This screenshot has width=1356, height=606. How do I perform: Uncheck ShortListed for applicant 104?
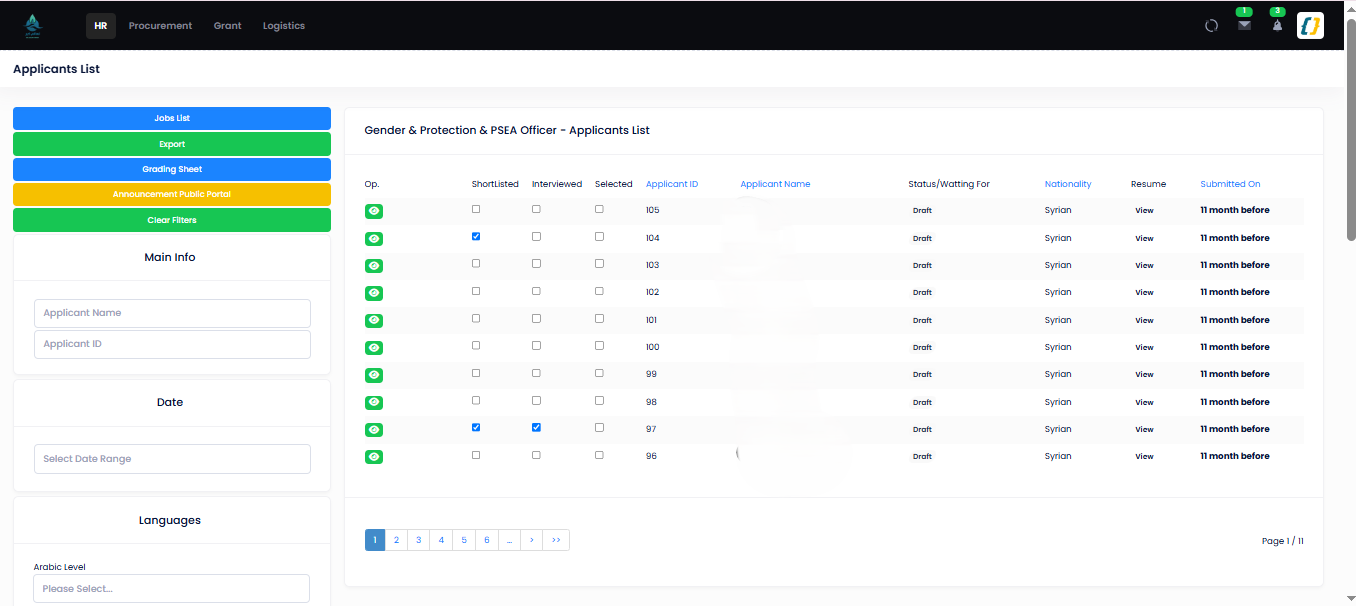click(476, 237)
